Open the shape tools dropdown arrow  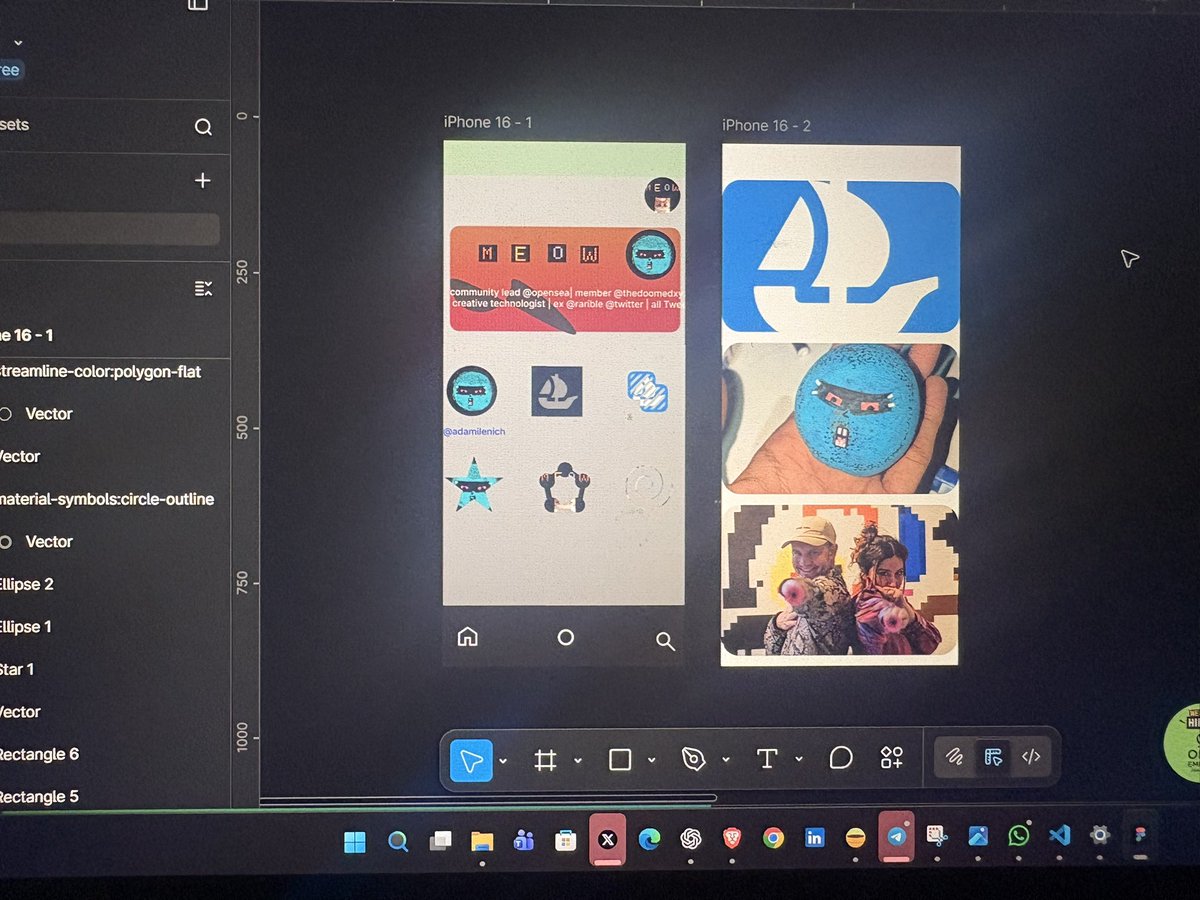click(x=651, y=760)
